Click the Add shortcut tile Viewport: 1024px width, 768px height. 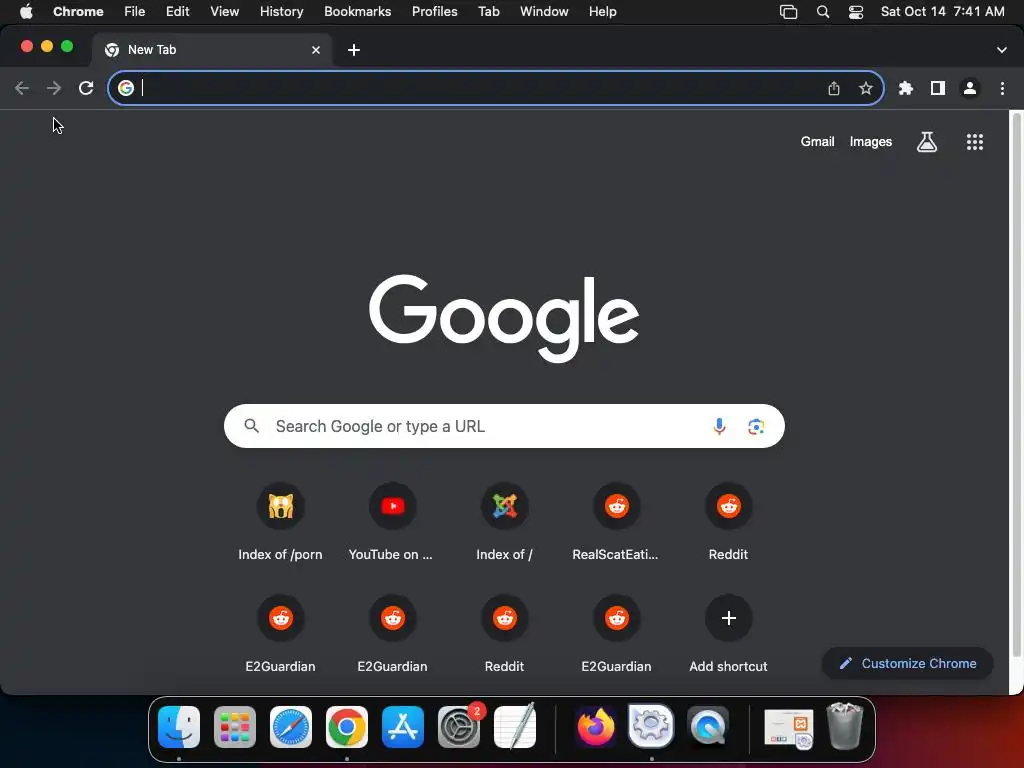point(729,633)
